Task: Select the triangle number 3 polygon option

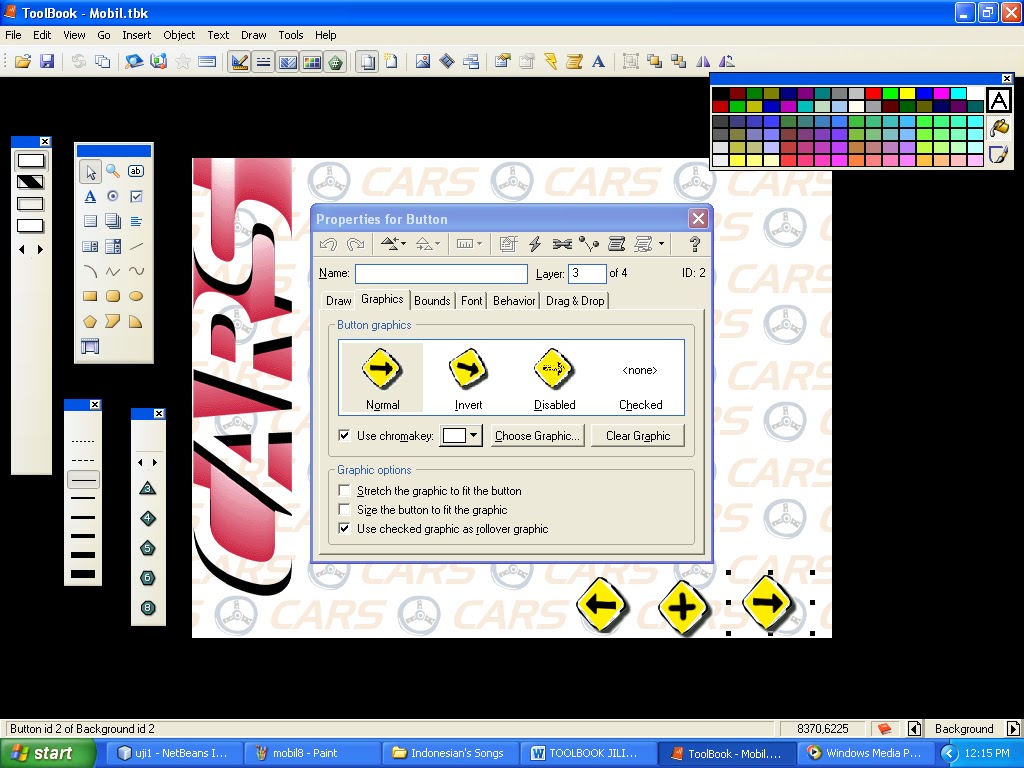Action: pyautogui.click(x=148, y=488)
